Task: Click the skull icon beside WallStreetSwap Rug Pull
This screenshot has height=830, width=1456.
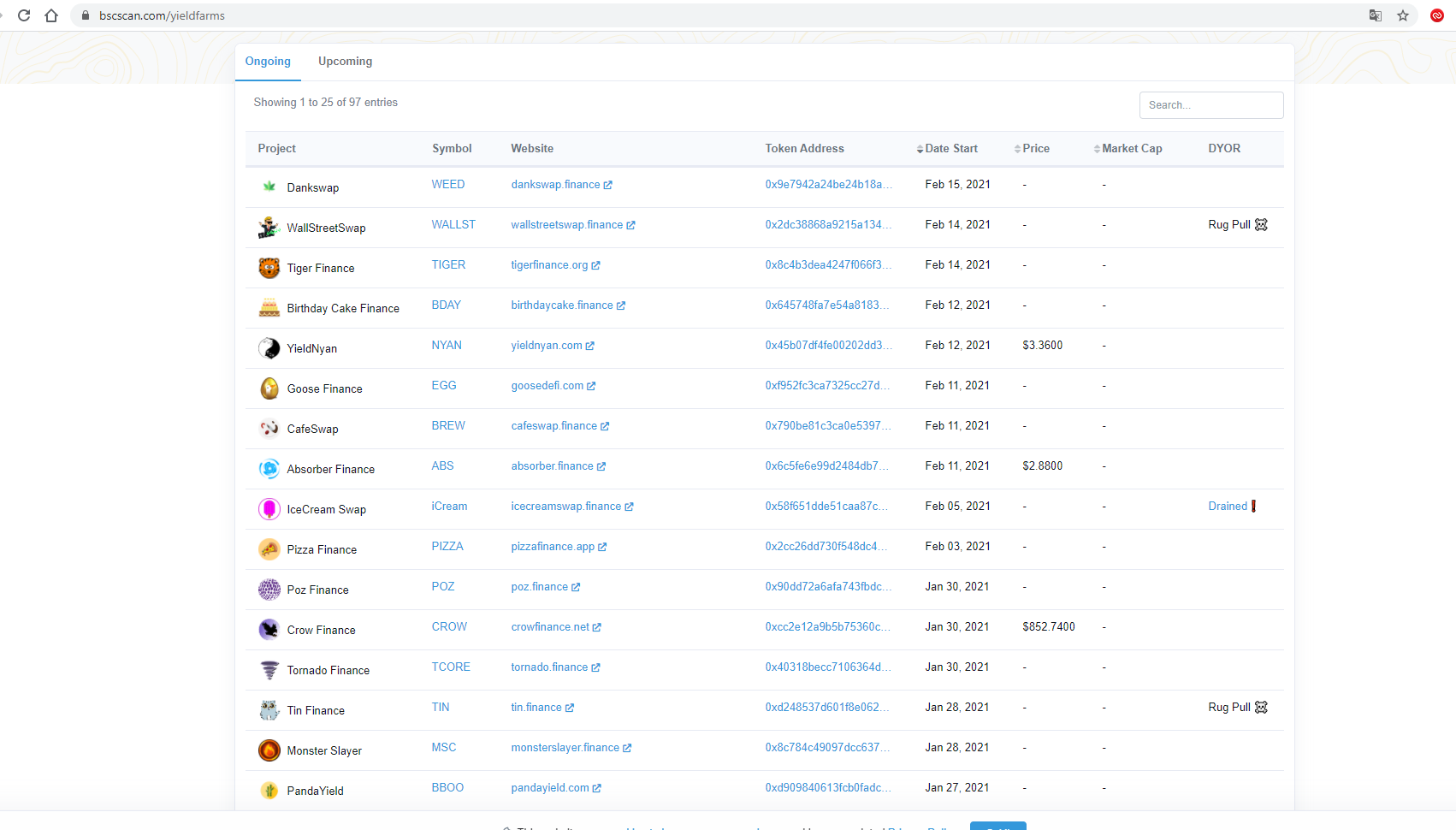Action: coord(1261,224)
